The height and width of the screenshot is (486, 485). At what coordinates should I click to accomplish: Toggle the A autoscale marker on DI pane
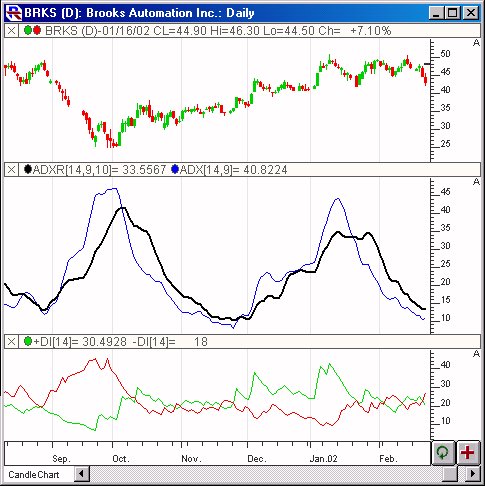click(476, 354)
